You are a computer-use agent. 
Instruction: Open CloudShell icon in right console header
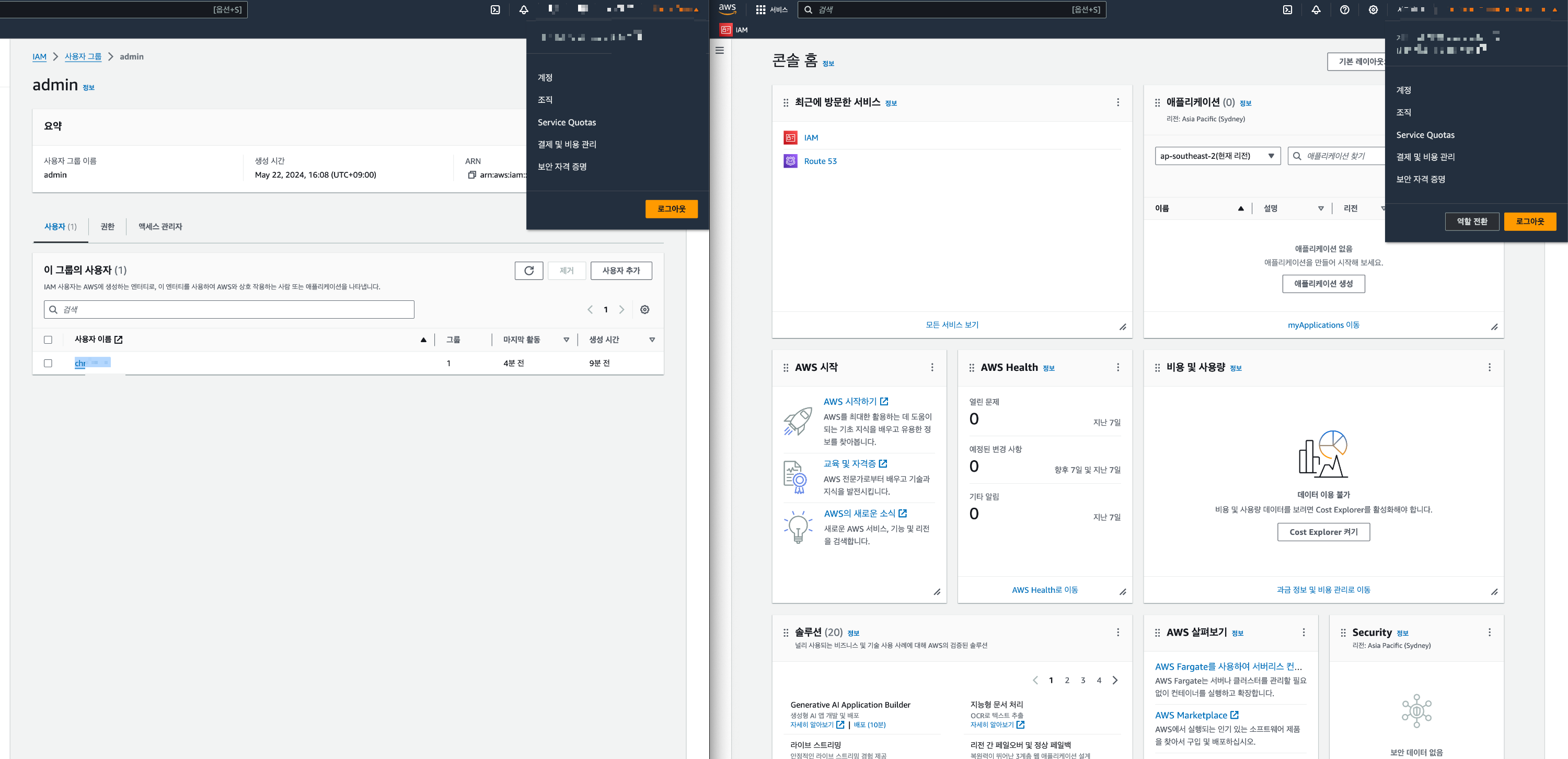1287,10
